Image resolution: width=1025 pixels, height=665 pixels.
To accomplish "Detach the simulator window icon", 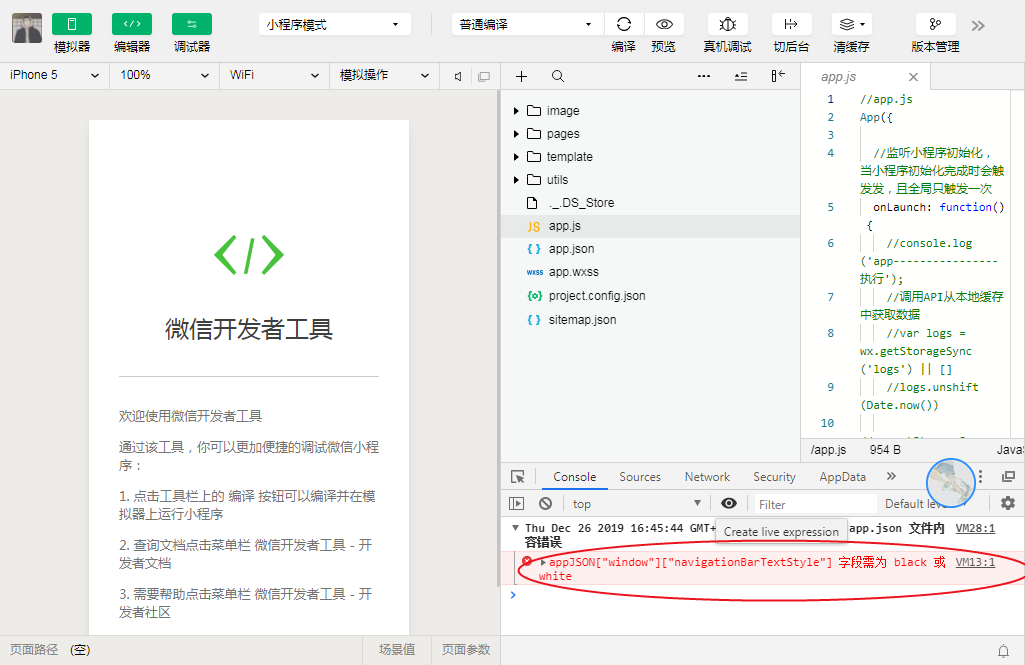I will pyautogui.click(x=484, y=77).
